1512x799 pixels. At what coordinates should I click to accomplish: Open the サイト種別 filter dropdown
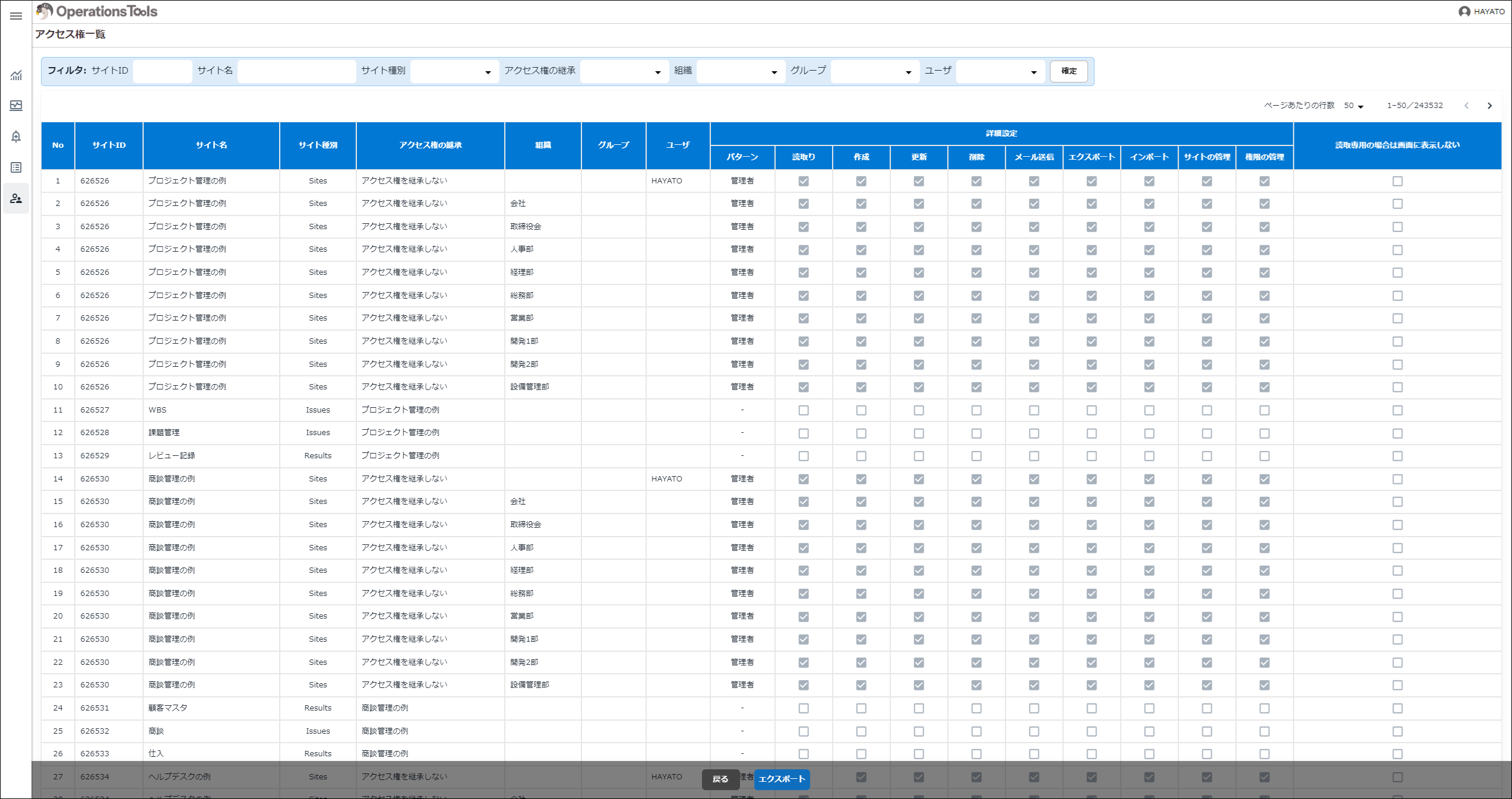[454, 72]
